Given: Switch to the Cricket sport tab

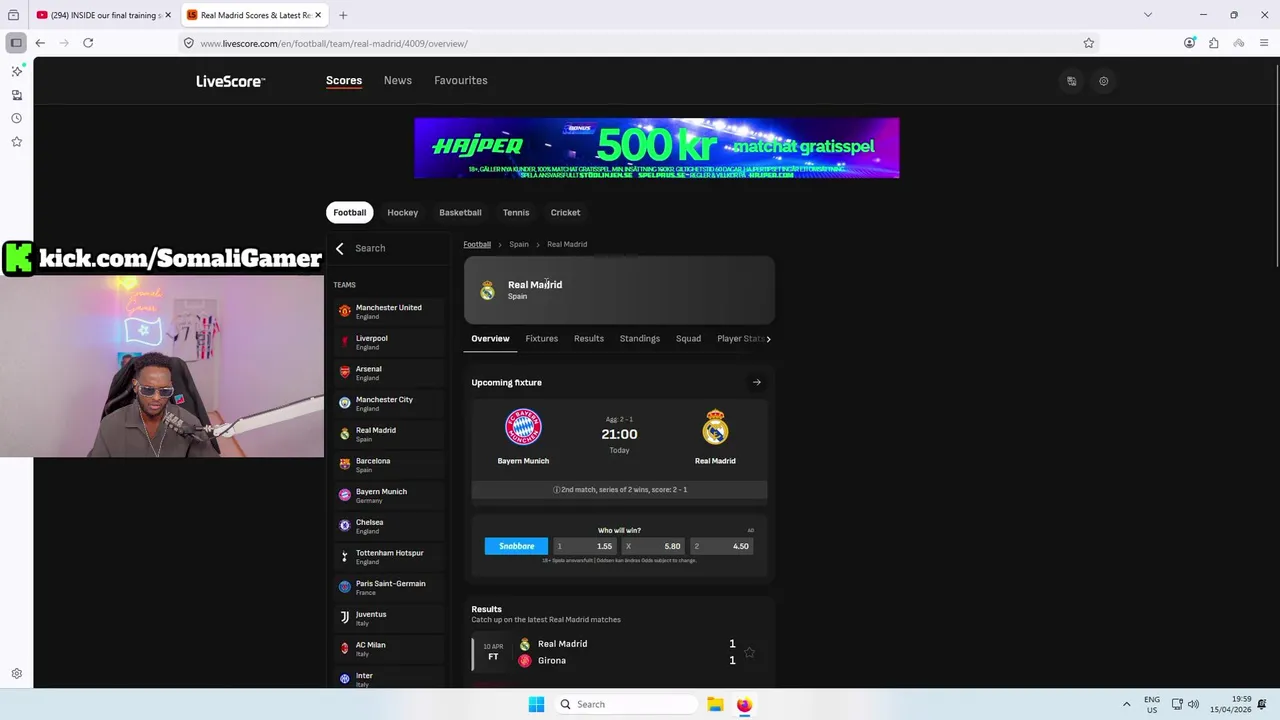Looking at the screenshot, I should coord(565,212).
